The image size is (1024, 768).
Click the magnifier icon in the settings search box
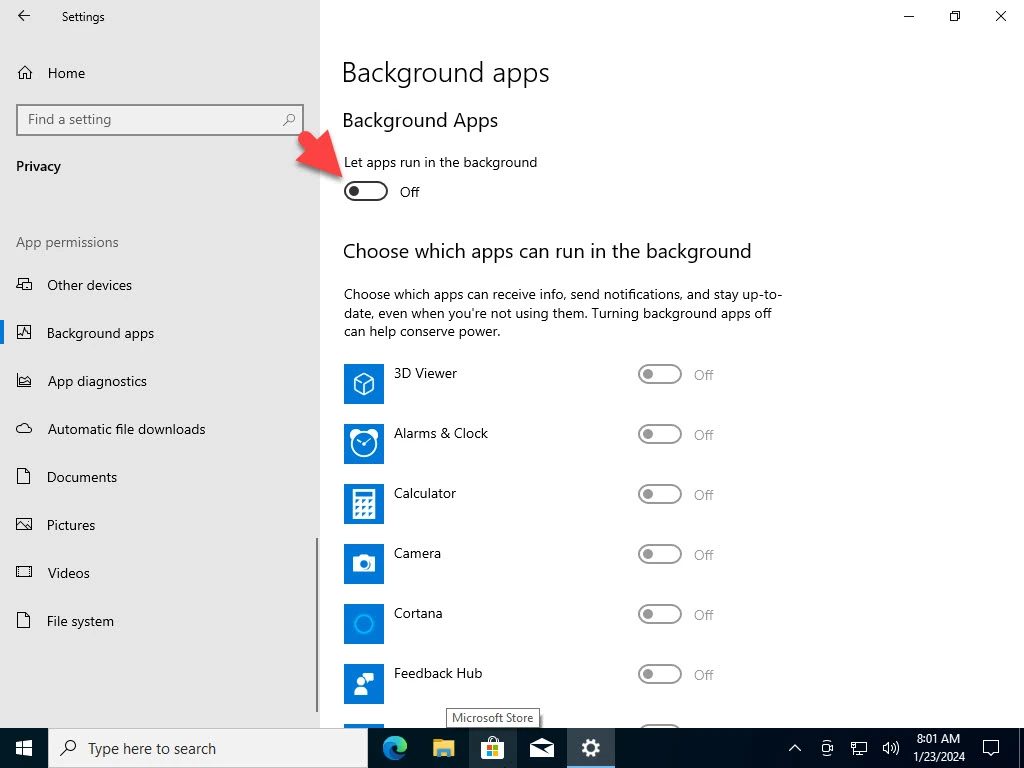(289, 120)
